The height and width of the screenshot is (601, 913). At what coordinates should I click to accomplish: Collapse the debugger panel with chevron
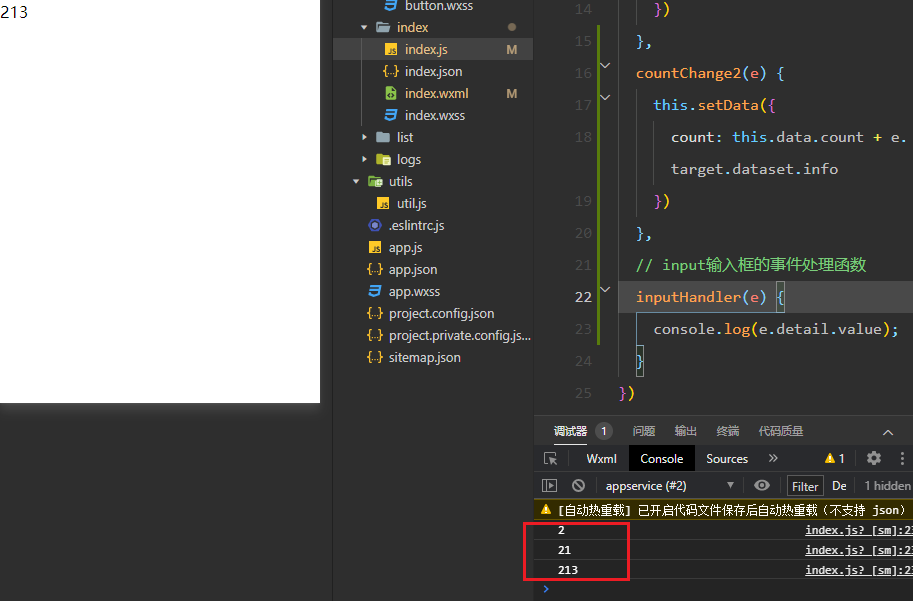click(x=888, y=431)
